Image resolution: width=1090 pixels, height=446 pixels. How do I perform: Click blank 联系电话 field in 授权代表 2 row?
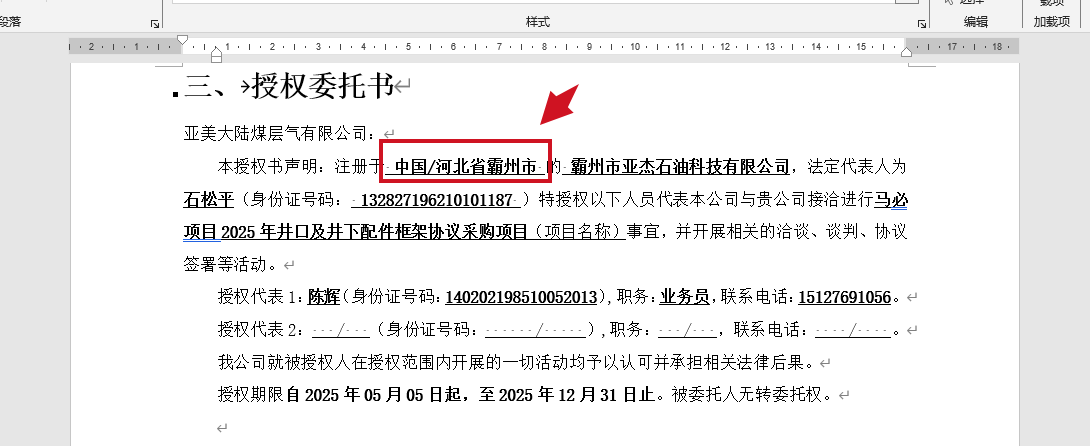coord(853,330)
